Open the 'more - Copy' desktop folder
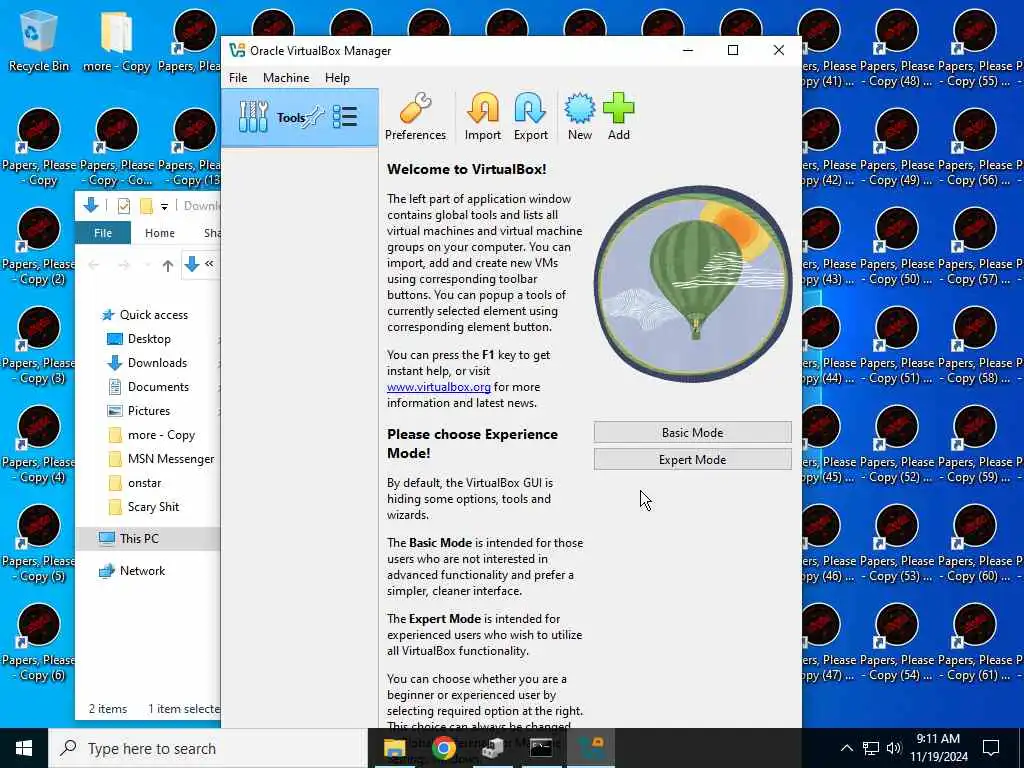The image size is (1024, 768). (116, 41)
